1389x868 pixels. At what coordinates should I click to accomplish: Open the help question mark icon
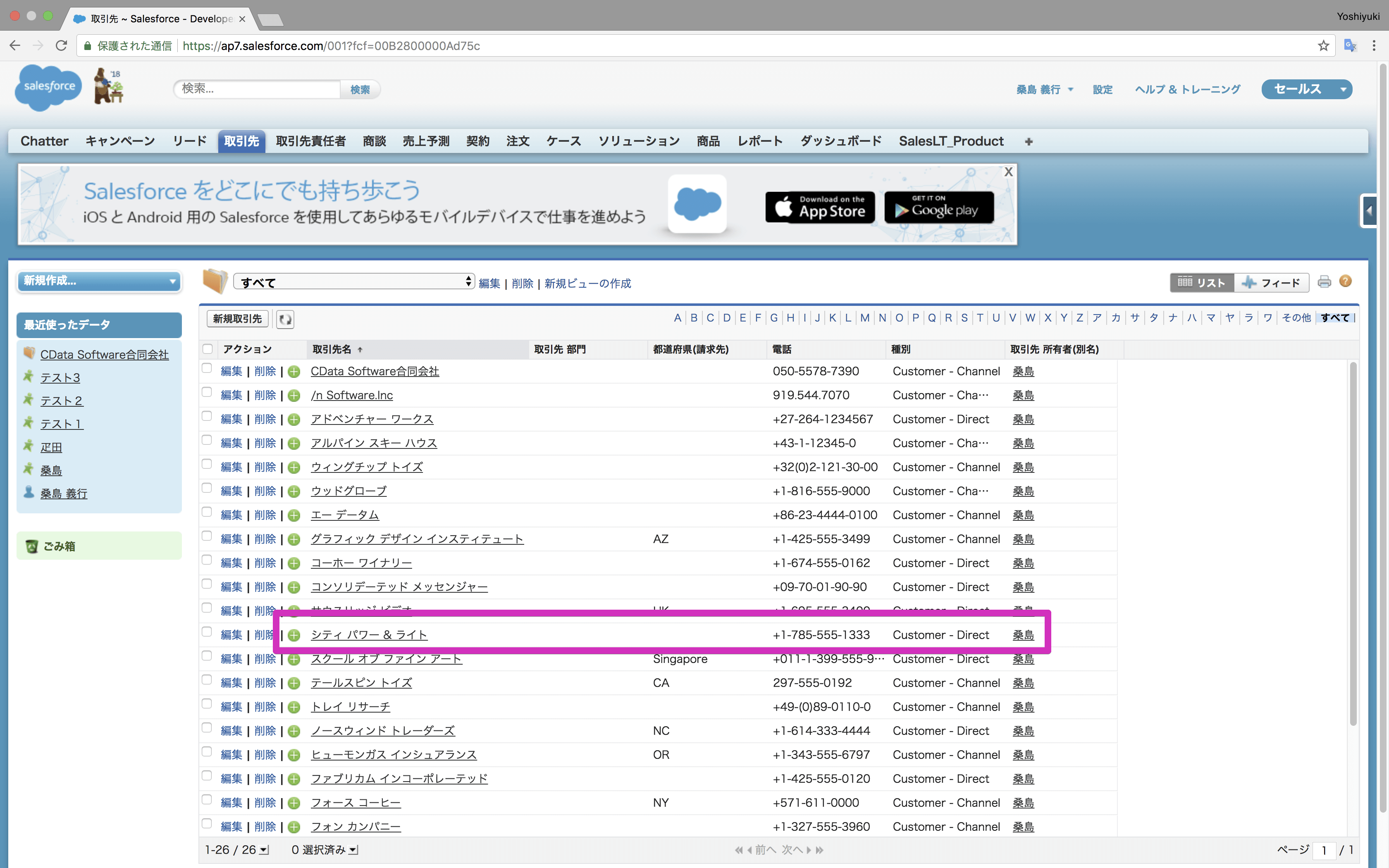click(x=1345, y=281)
